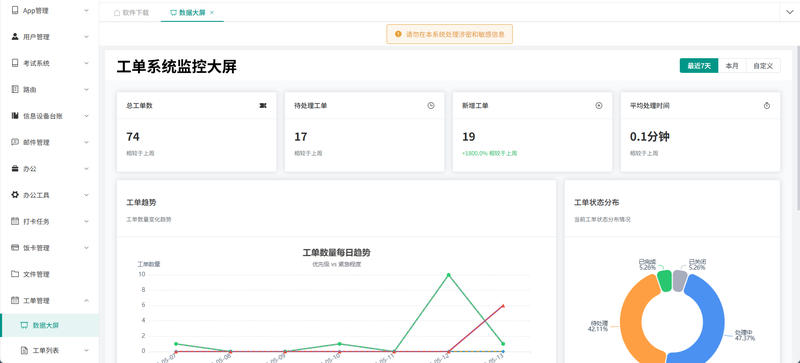The height and width of the screenshot is (363, 800).
Task: Expand the 考试系统 menu chevron
Action: click(x=86, y=63)
